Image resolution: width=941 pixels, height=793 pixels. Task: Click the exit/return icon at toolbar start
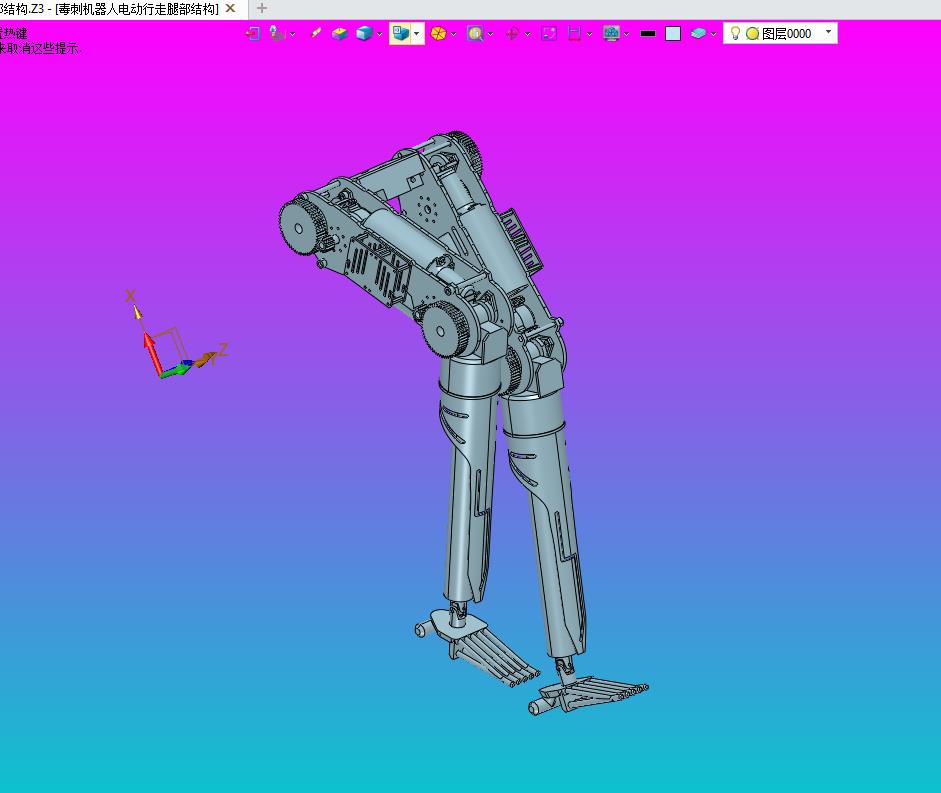(252, 33)
